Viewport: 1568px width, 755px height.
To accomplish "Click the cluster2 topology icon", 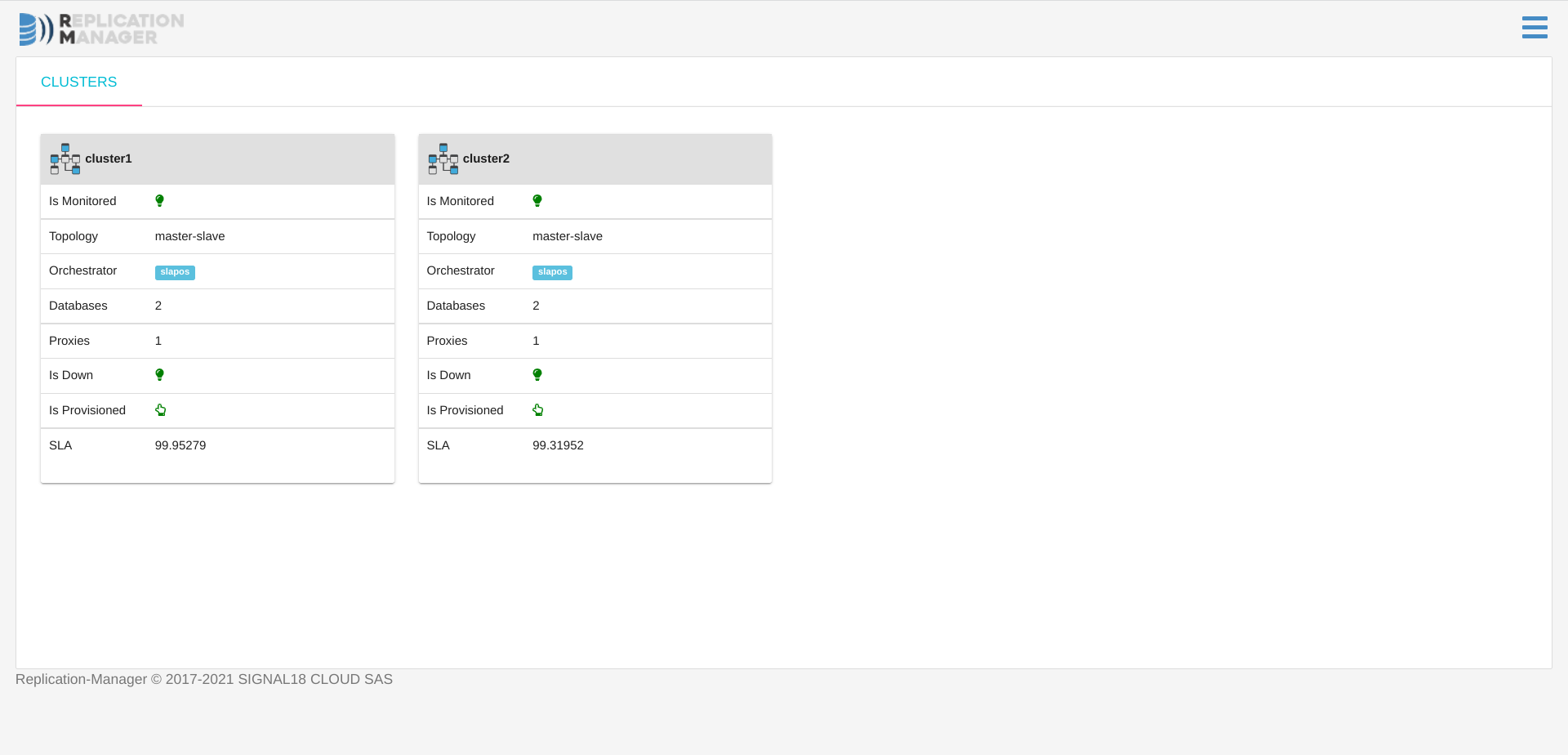I will click(x=443, y=159).
